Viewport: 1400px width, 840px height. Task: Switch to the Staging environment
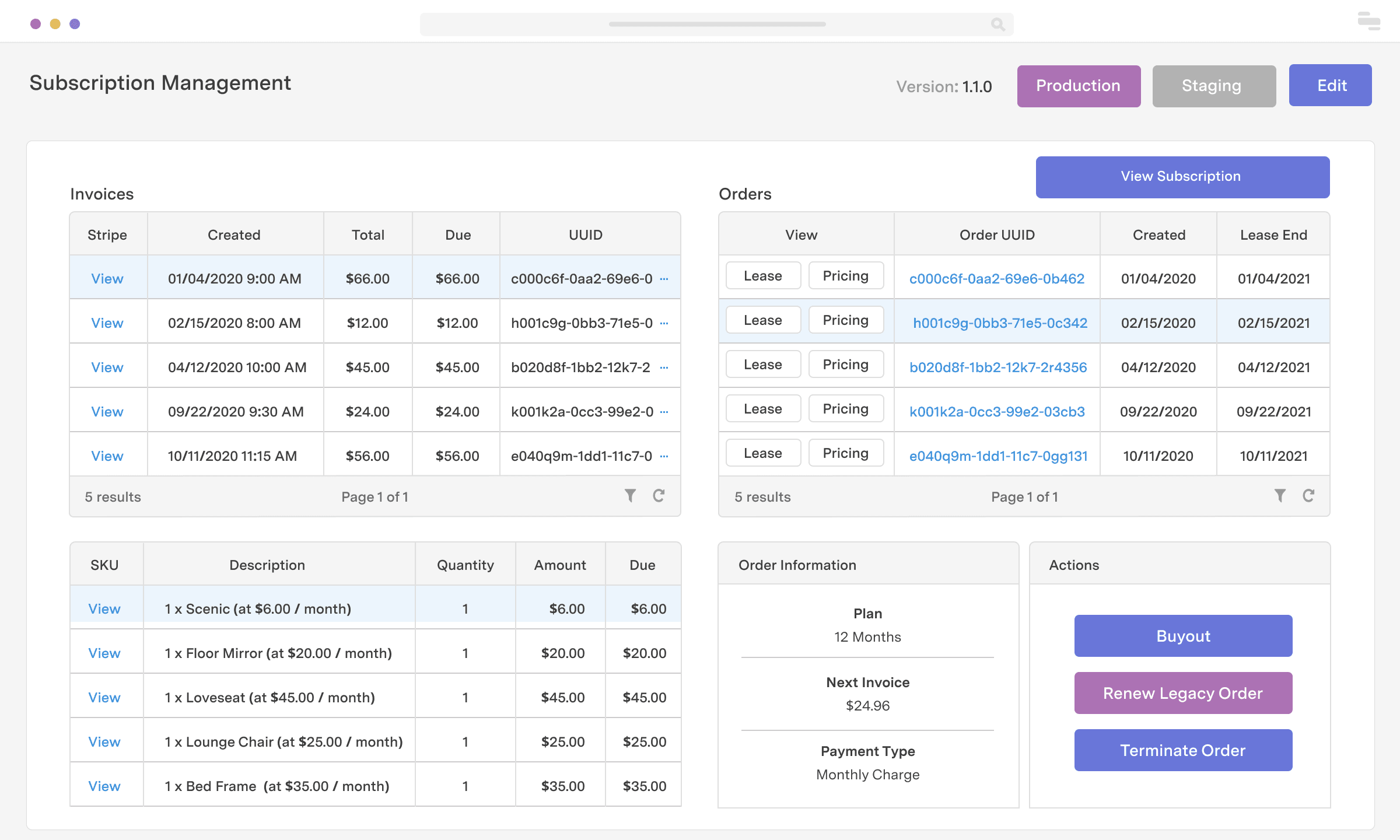click(1213, 86)
